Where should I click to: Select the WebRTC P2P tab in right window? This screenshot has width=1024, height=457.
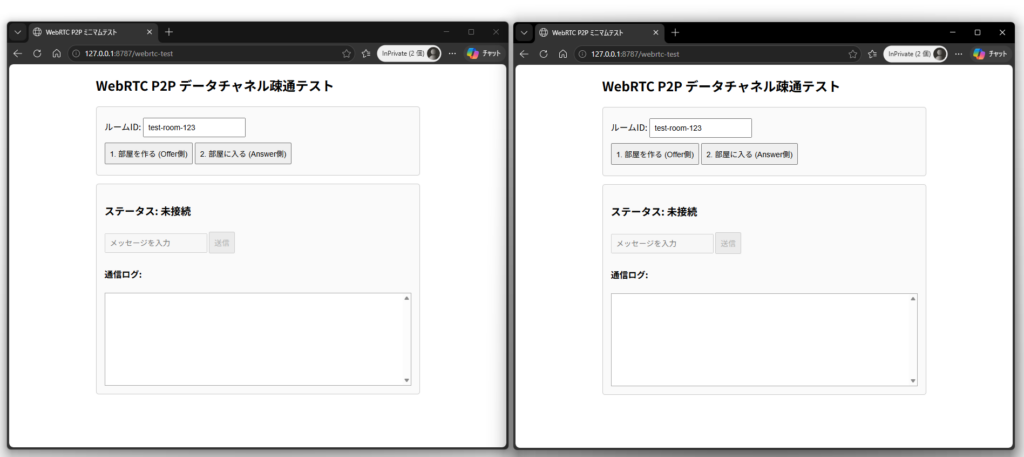[x=598, y=32]
